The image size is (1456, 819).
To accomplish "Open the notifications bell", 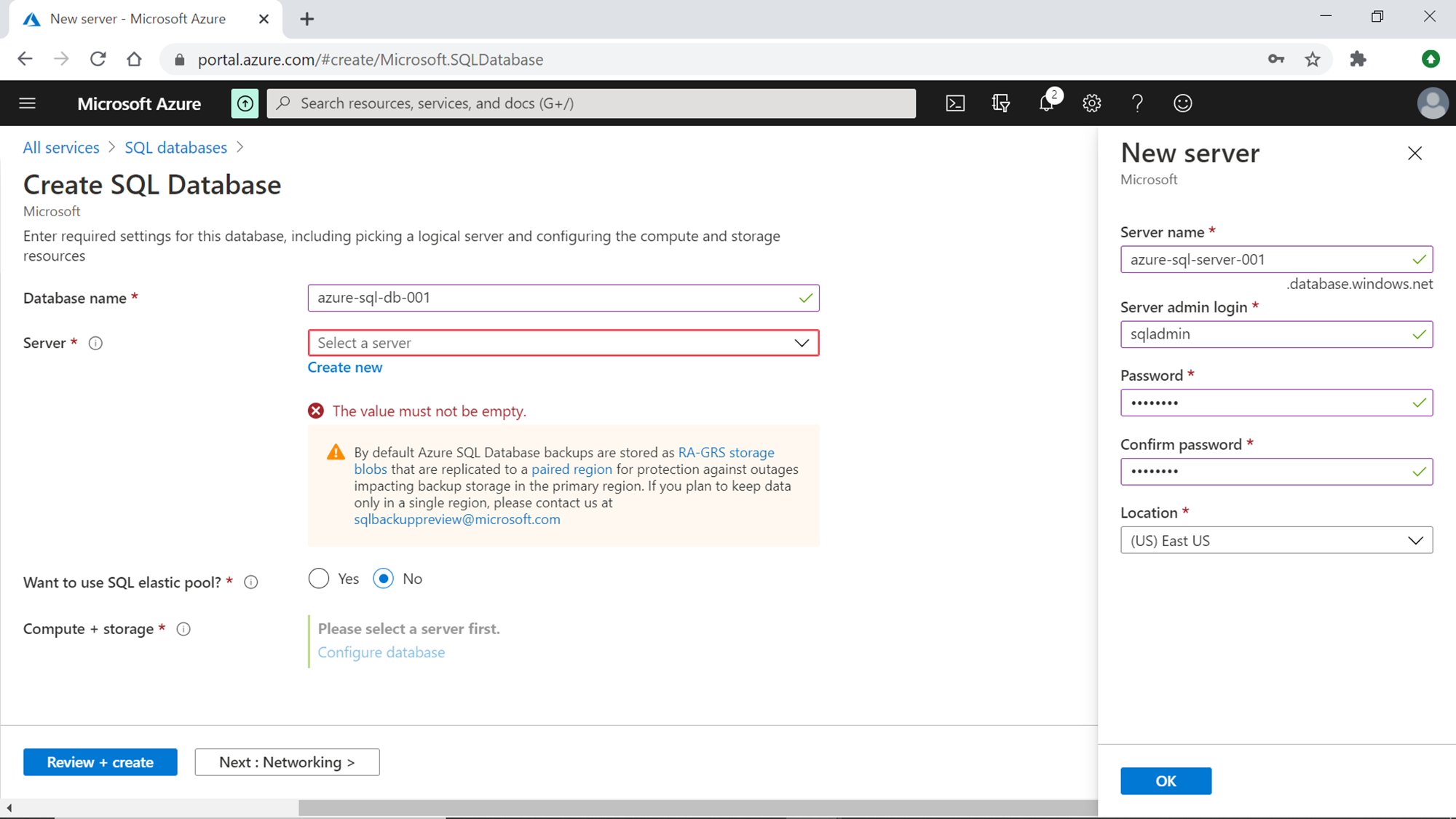I will pos(1046,103).
